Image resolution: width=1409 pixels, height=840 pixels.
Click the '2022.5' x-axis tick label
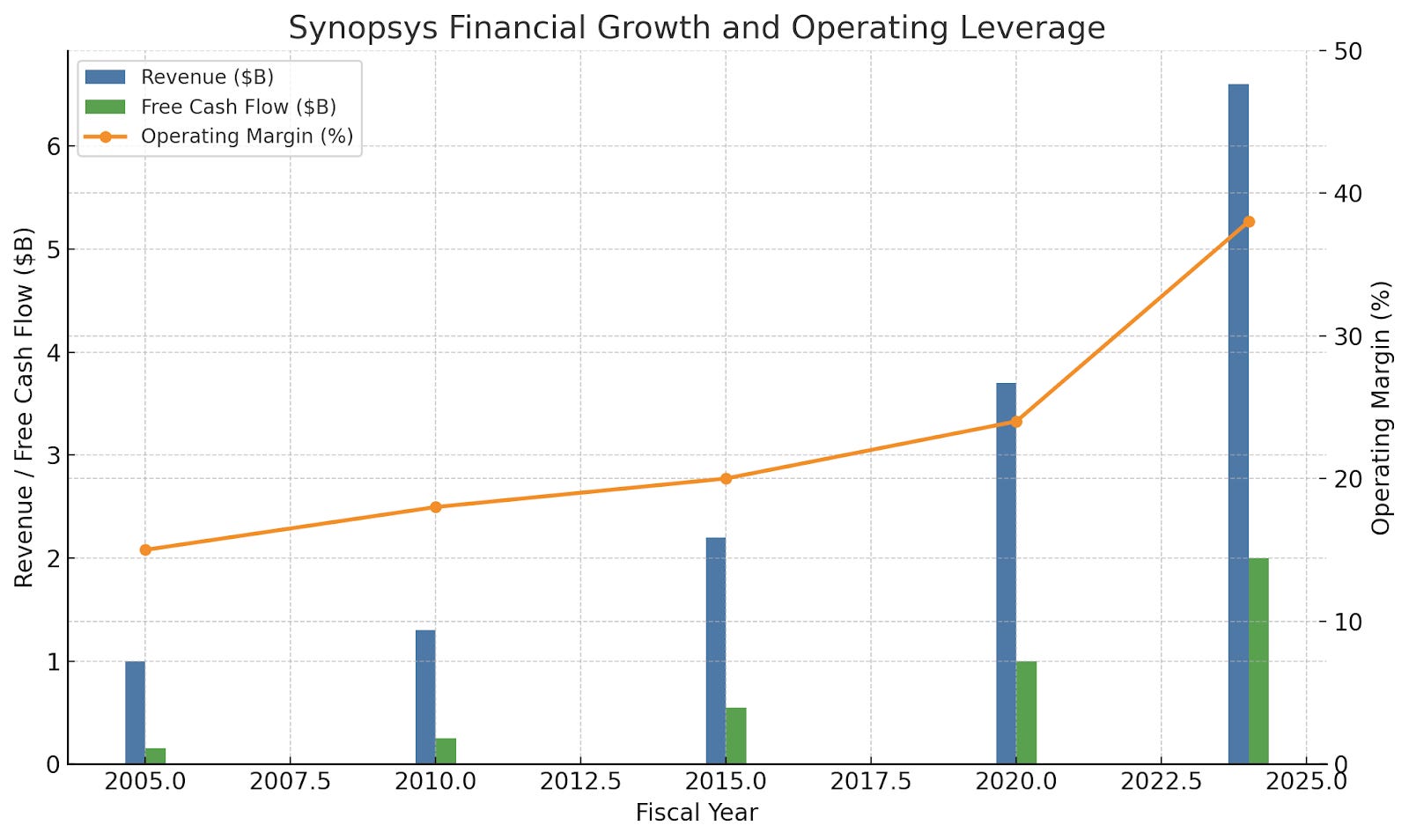1162,782
